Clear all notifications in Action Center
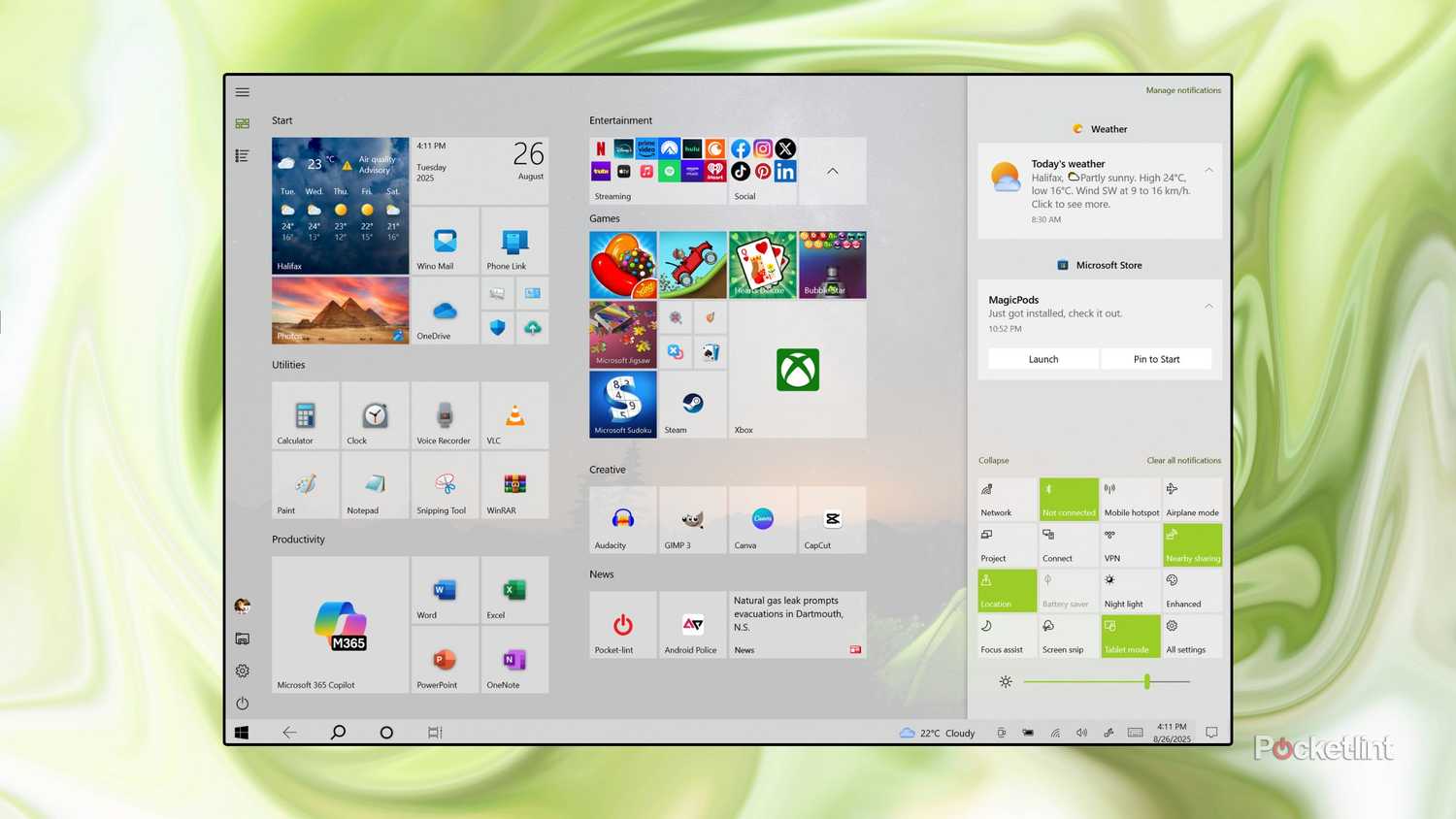1456x819 pixels. [1183, 460]
